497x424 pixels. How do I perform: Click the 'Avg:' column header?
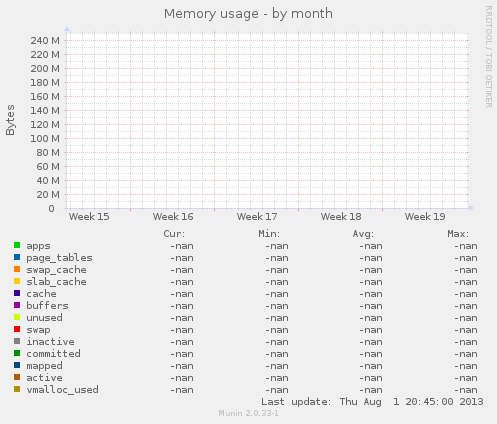[363, 234]
